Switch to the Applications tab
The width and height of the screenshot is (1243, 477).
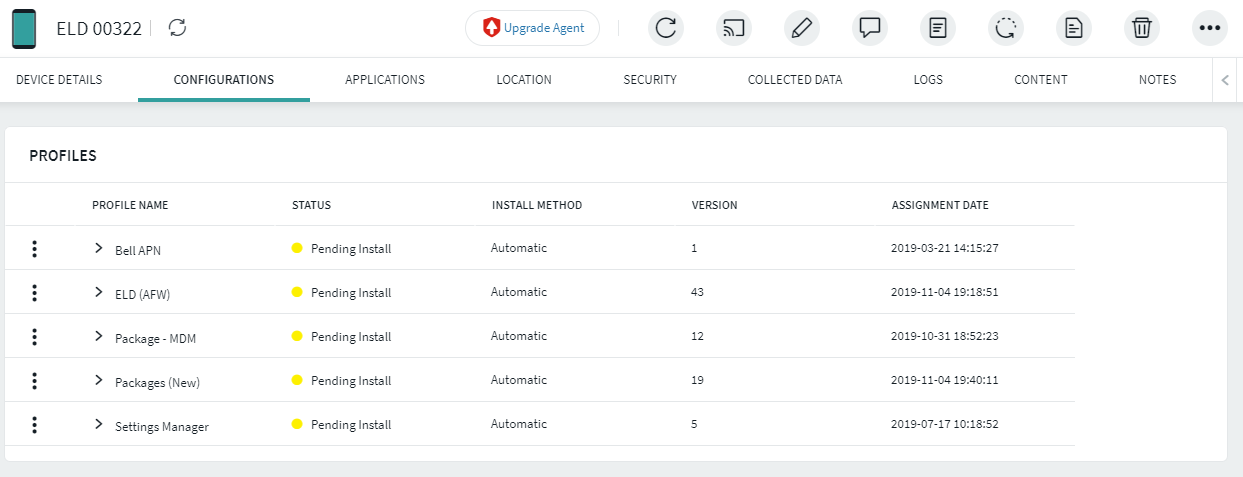pos(385,80)
